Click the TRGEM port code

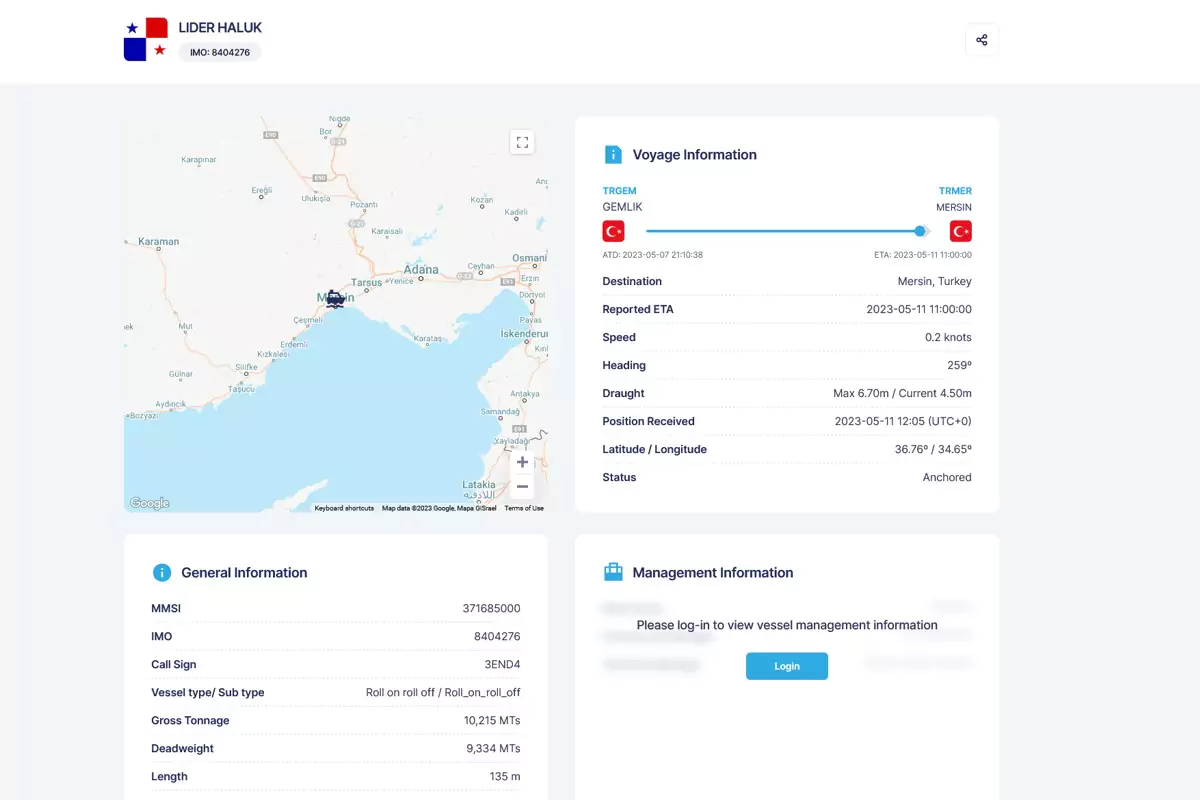(619, 191)
